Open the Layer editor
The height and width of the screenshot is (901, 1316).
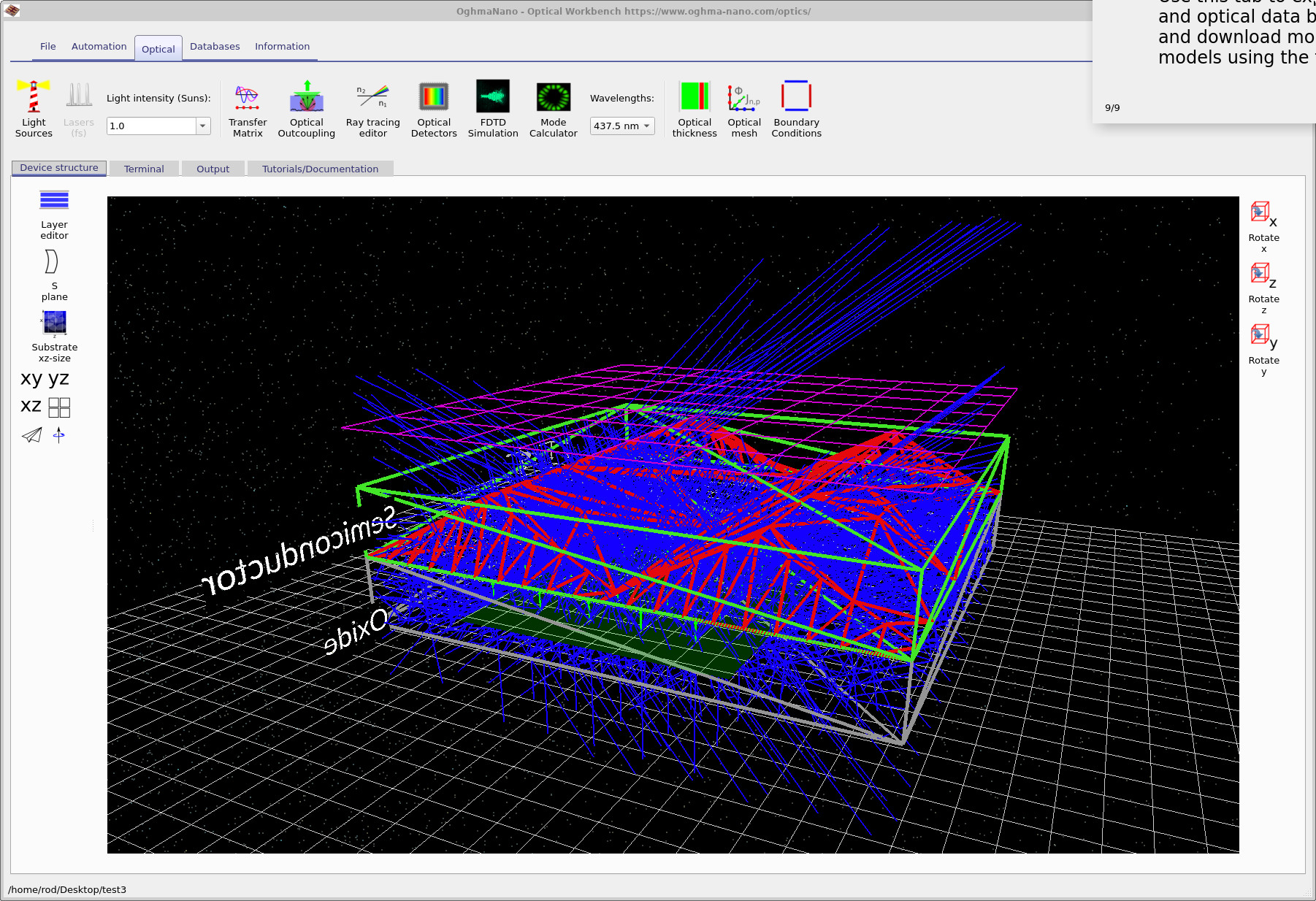pos(54,212)
